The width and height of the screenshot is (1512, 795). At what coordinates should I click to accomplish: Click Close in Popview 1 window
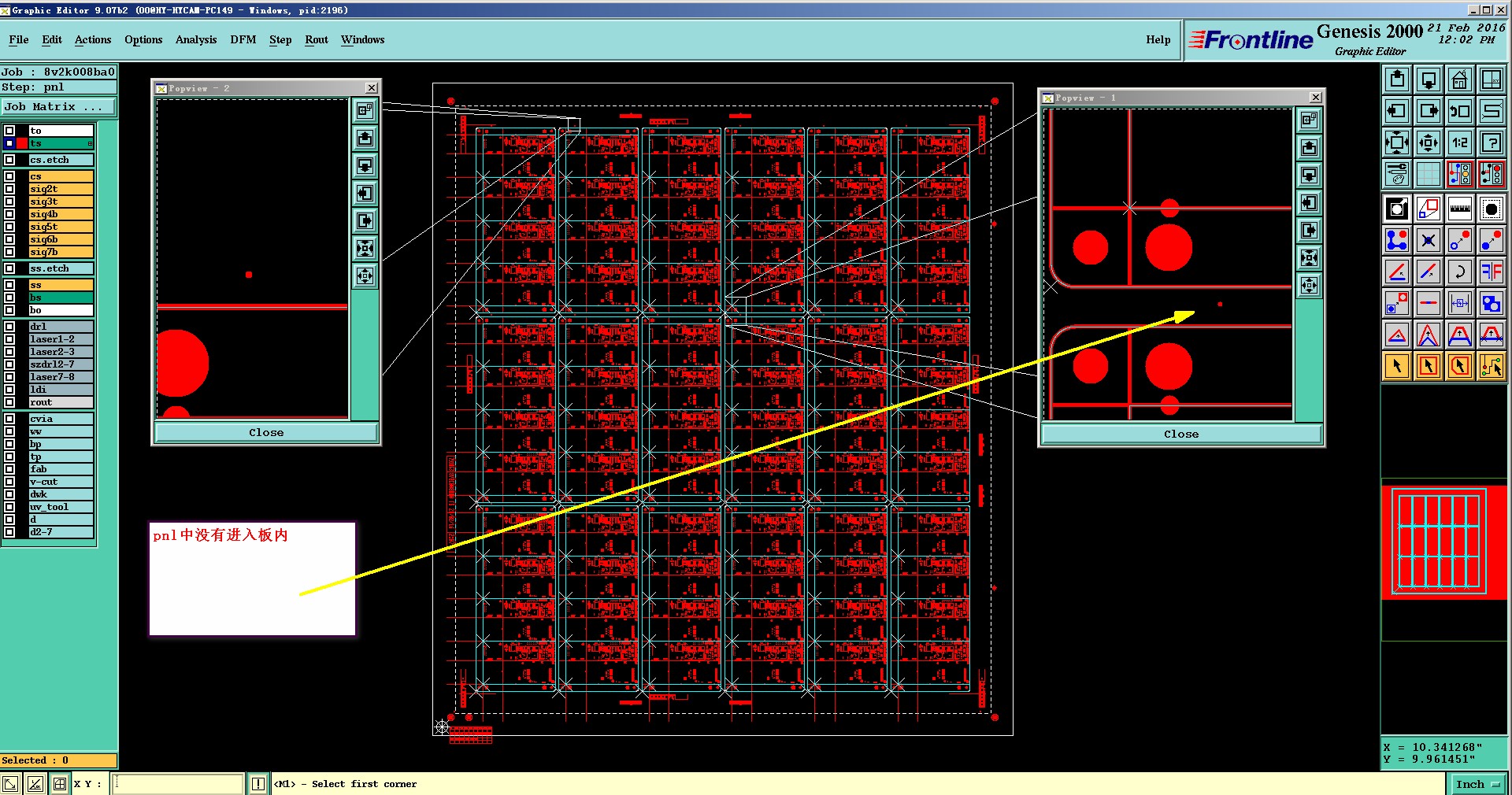pos(1181,434)
